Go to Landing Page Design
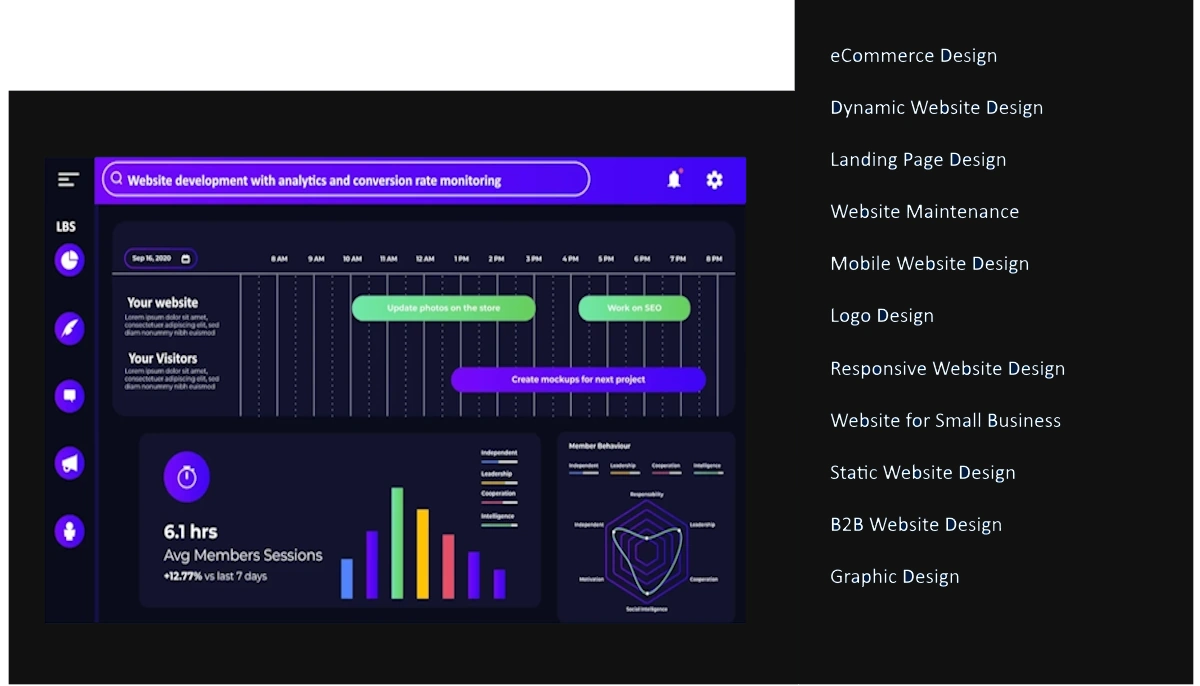The width and height of the screenshot is (1200, 686). pyautogui.click(x=918, y=160)
